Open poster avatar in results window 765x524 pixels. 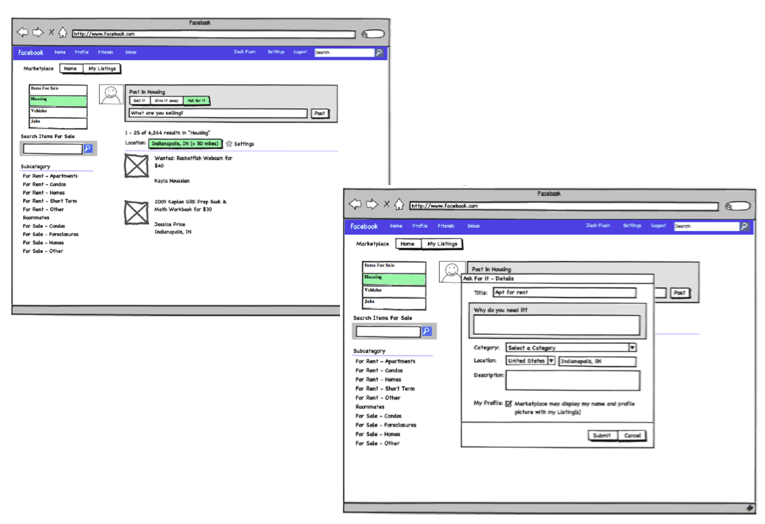coord(111,94)
